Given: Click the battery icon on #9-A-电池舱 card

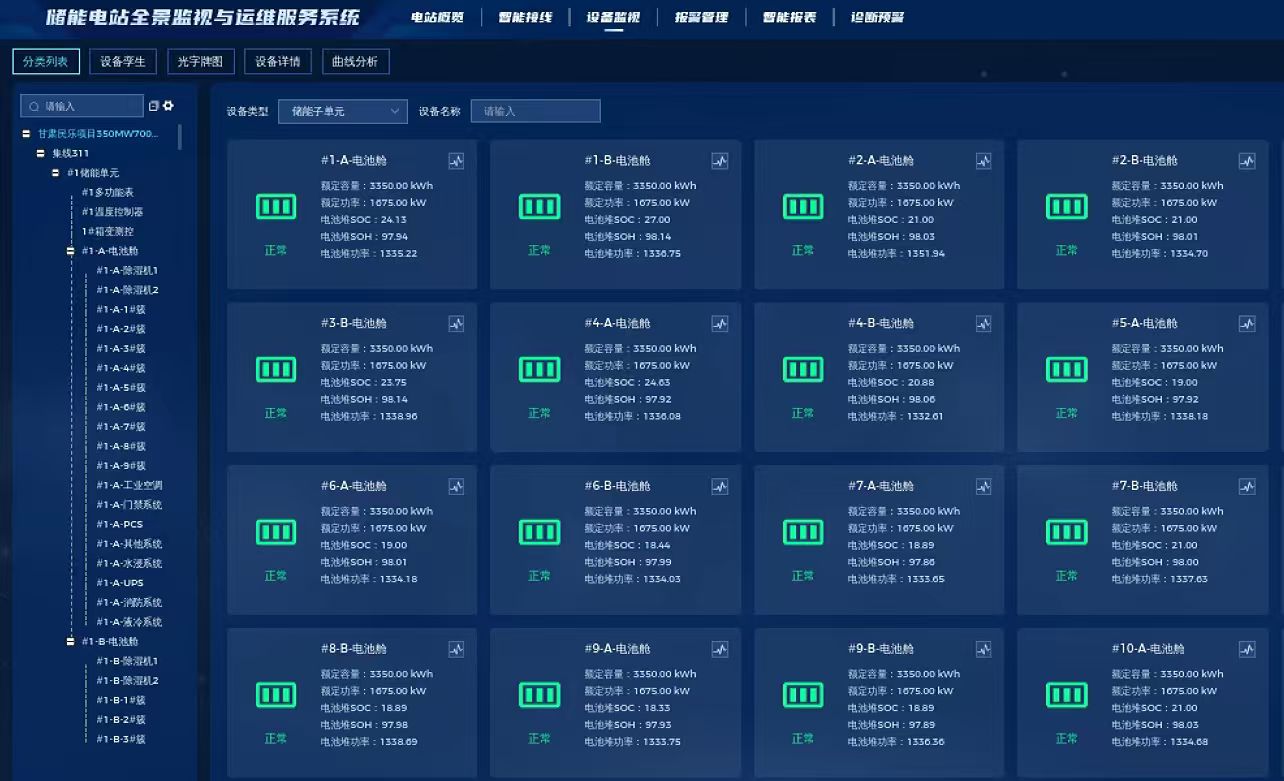Looking at the screenshot, I should tap(539, 694).
